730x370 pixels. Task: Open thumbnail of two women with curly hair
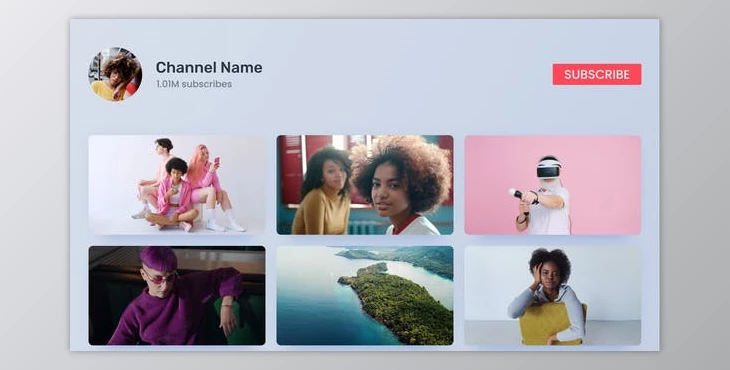(x=365, y=185)
